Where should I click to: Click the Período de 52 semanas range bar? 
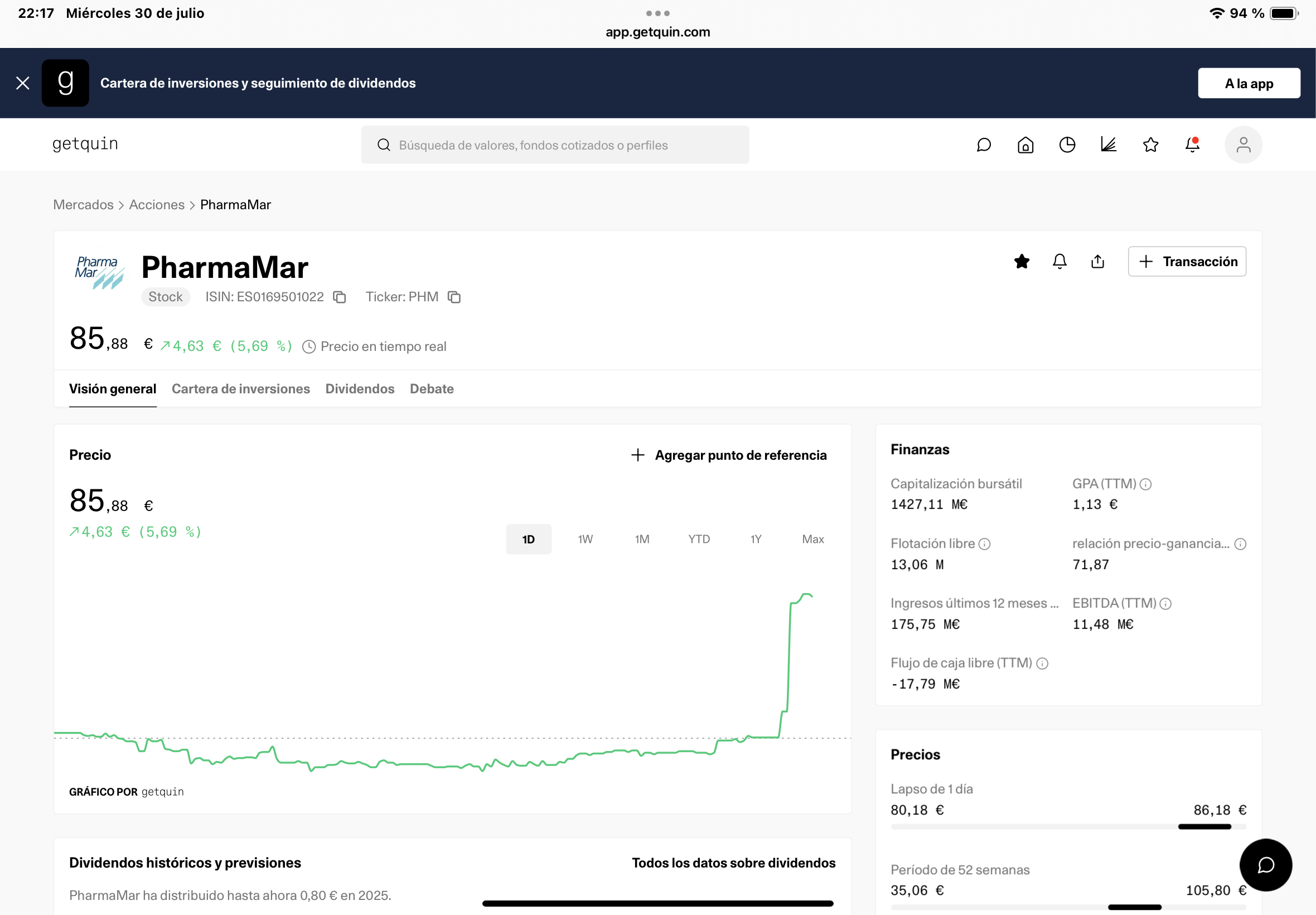coord(1068,908)
